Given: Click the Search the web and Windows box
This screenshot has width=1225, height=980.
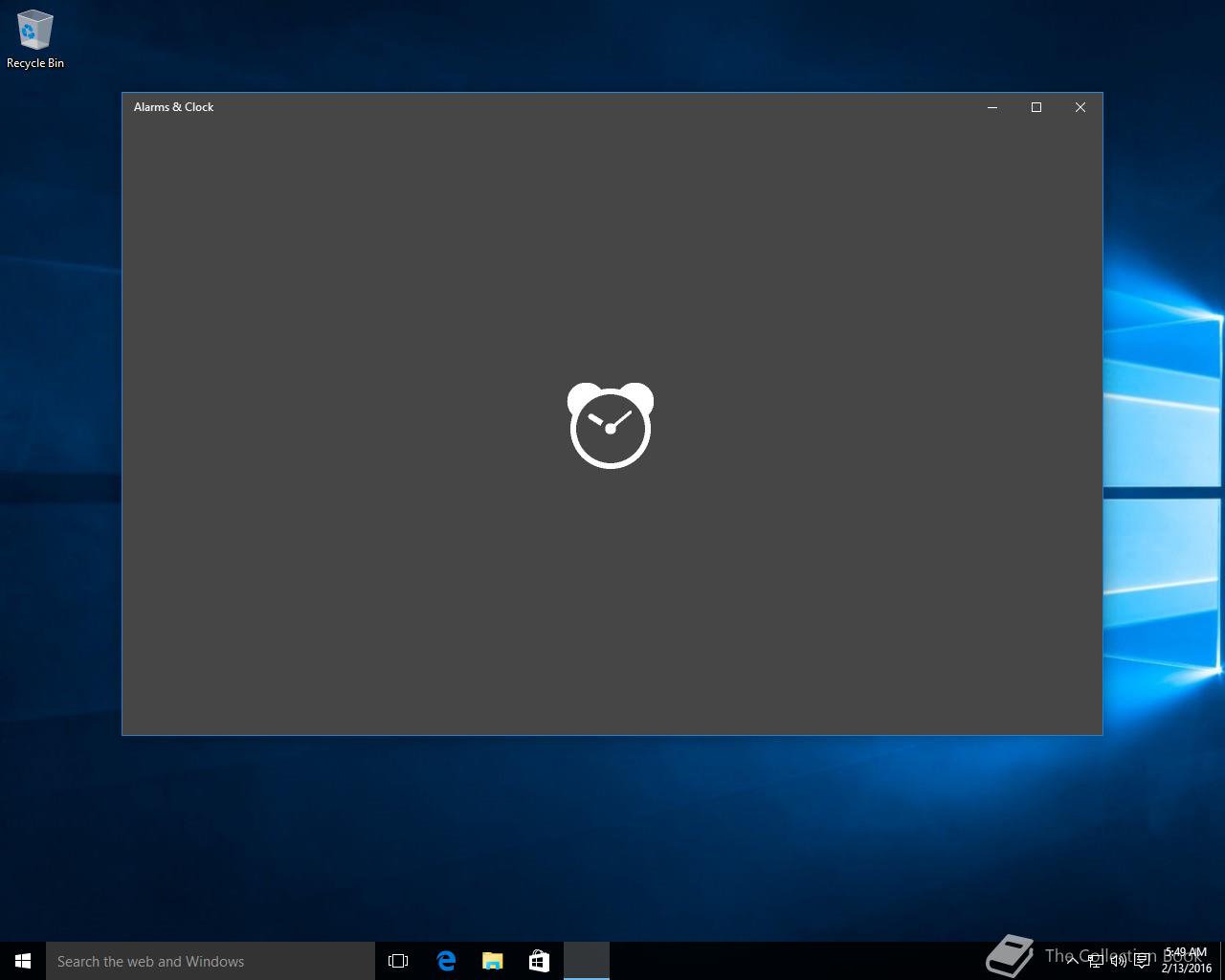Looking at the screenshot, I should (211, 961).
